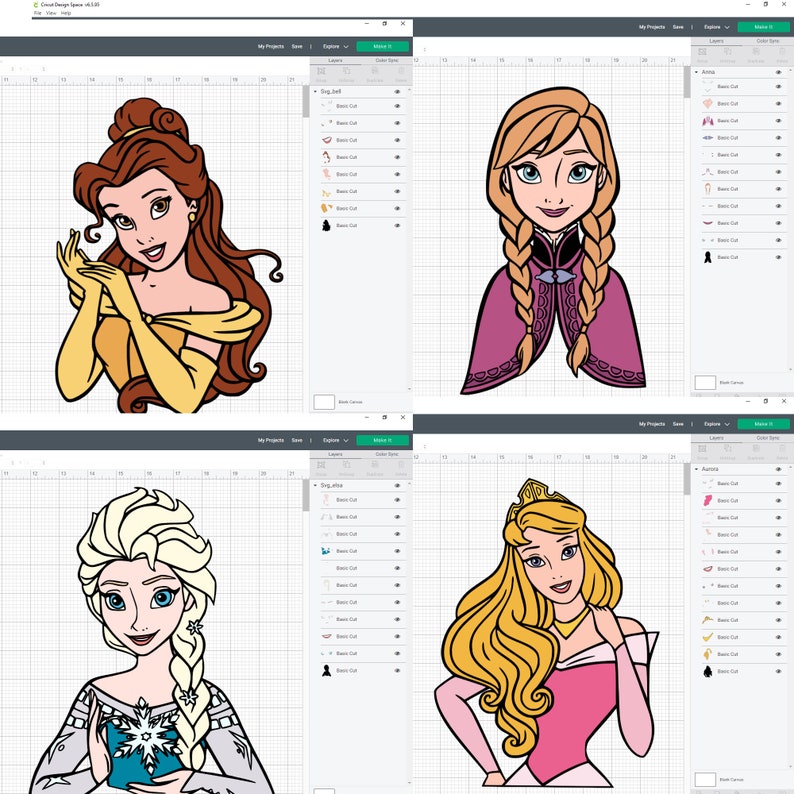794x794 pixels.
Task: Select red lips layer thumbnail under Svg_bell
Action: click(327, 140)
